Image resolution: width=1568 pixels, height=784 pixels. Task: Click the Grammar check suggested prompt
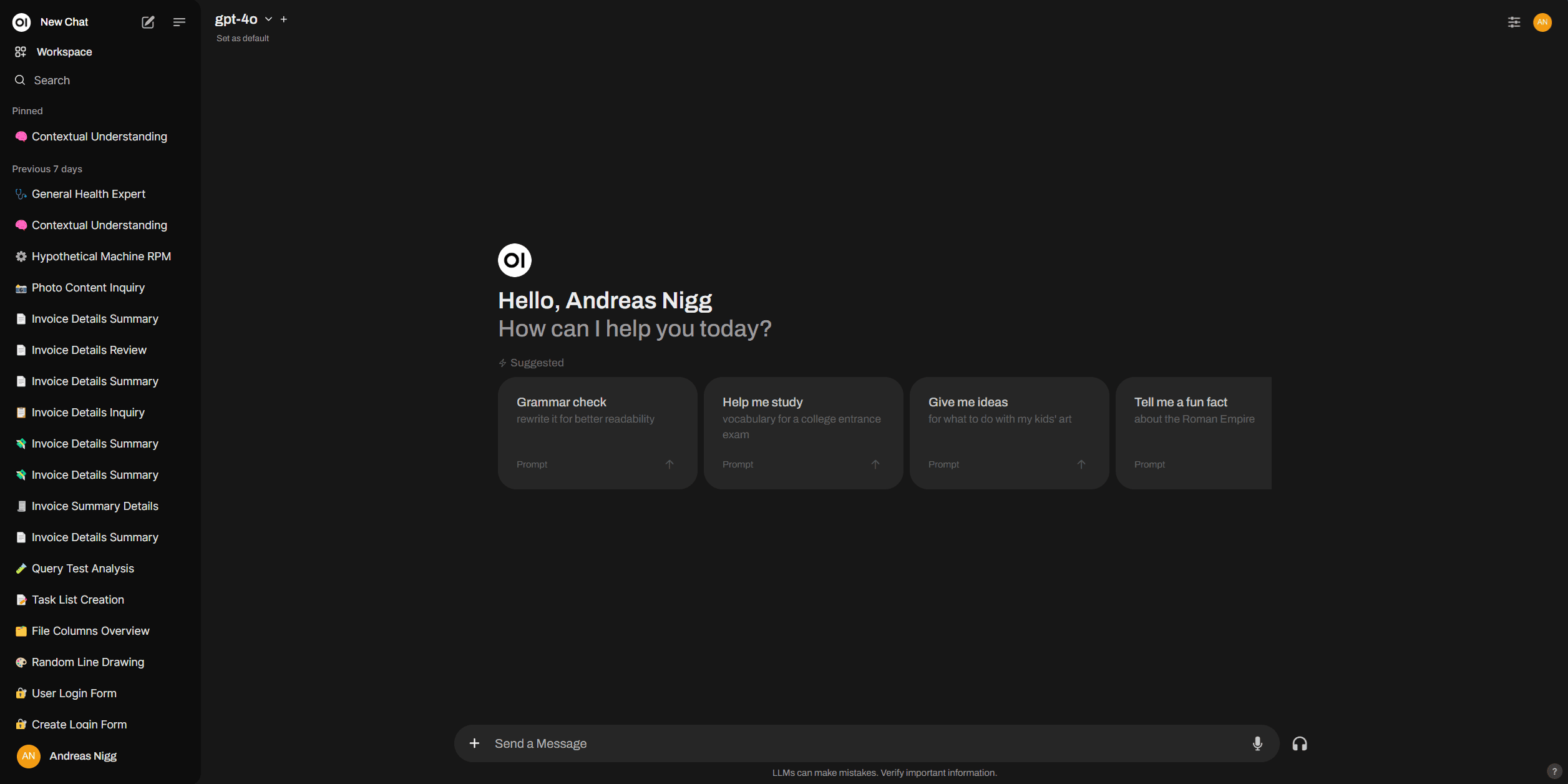click(x=597, y=430)
